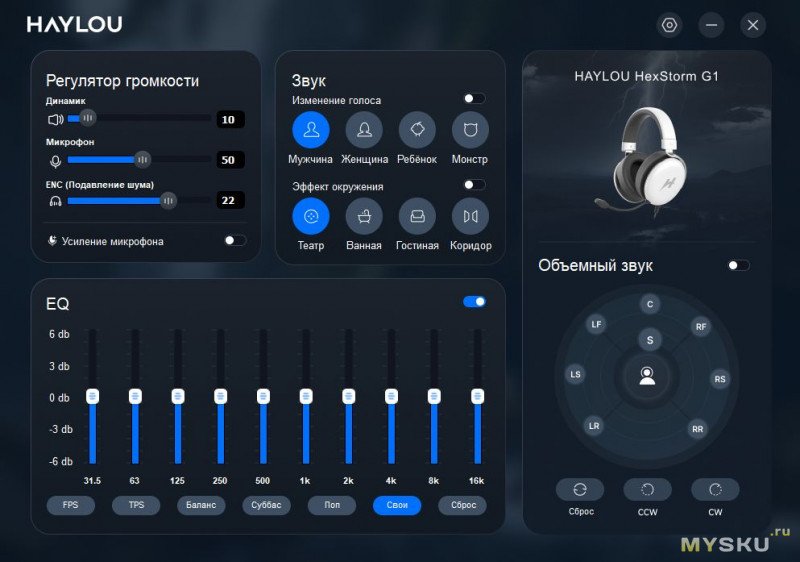The width and height of the screenshot is (800, 562).
Task: Rotate surround sound with CCW button
Action: 647,490
